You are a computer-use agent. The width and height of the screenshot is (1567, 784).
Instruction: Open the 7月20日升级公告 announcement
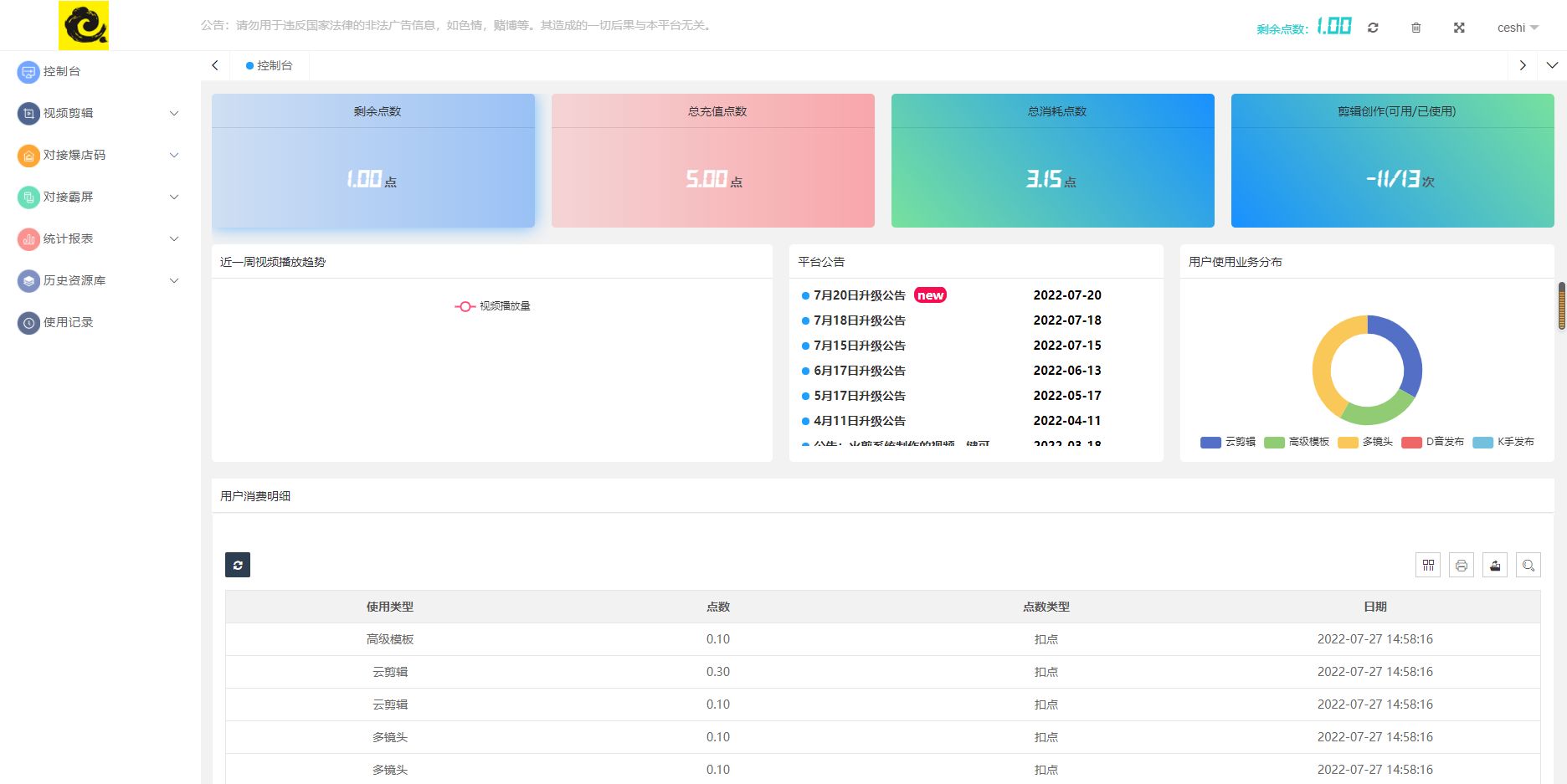coord(860,295)
